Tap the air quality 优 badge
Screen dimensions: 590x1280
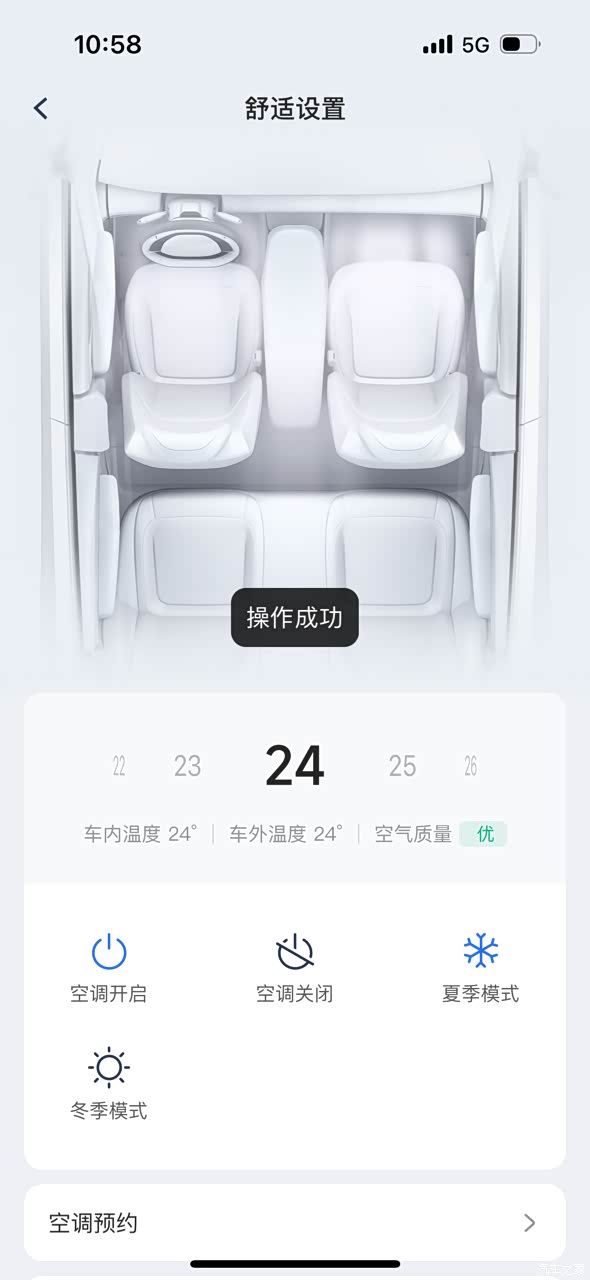(x=484, y=834)
